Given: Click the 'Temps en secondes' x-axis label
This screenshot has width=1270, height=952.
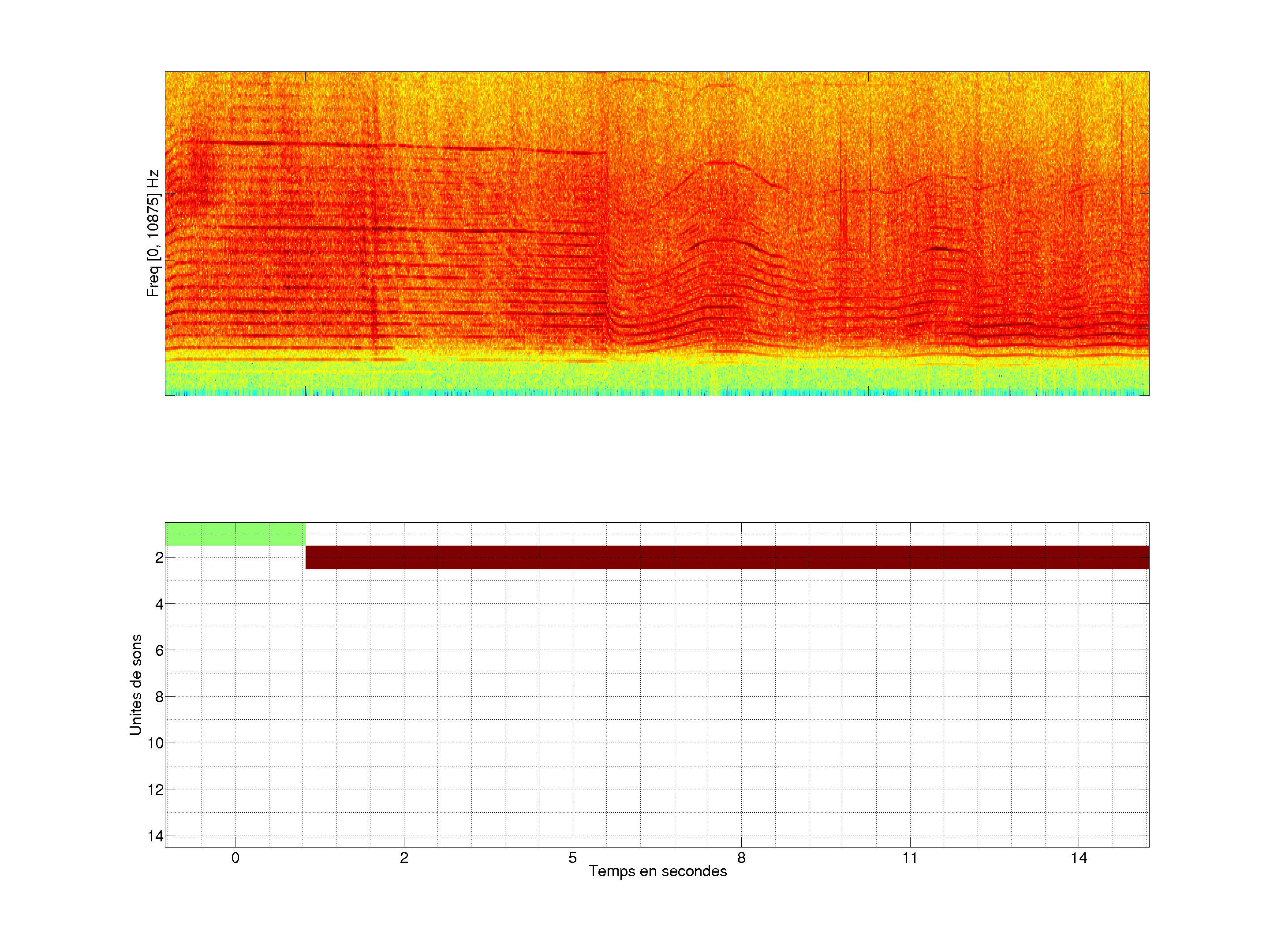Looking at the screenshot, I should pyautogui.click(x=657, y=871).
